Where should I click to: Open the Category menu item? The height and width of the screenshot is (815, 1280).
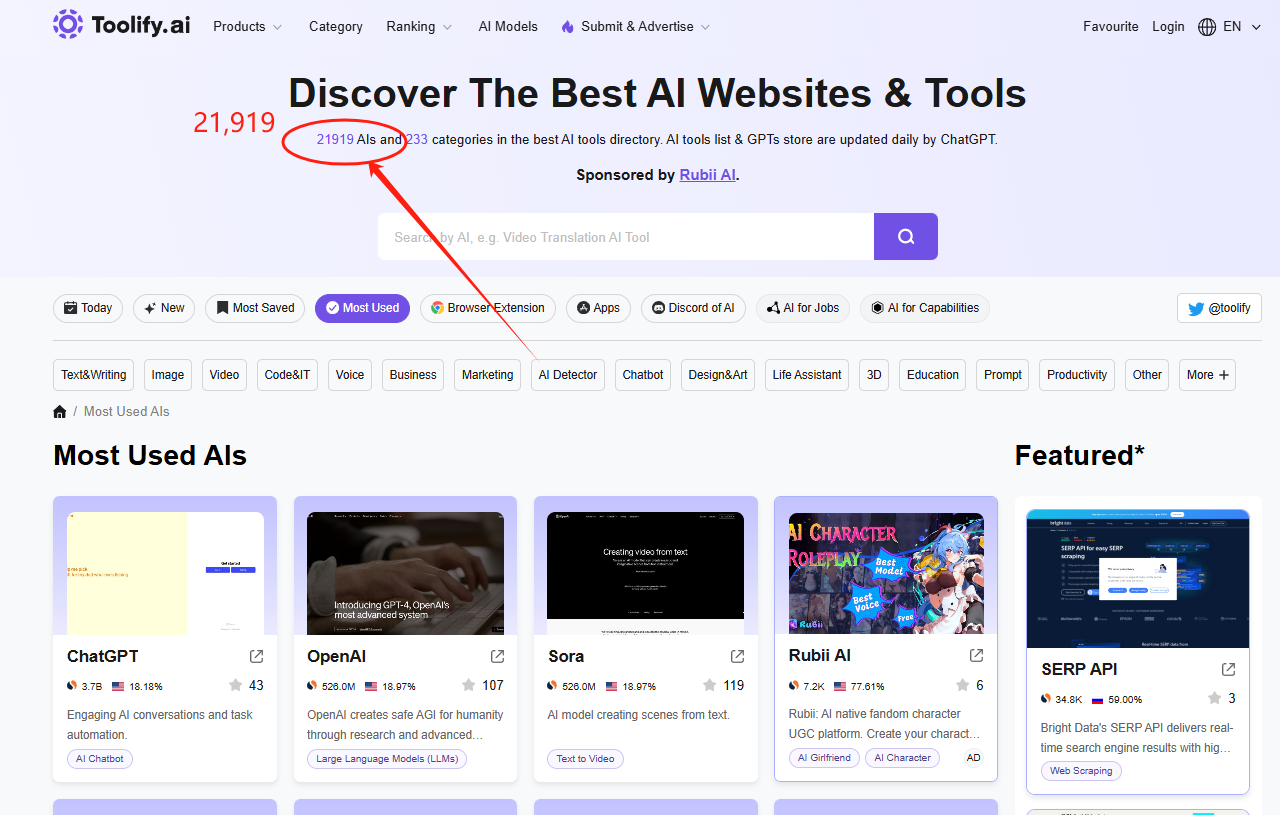[336, 27]
